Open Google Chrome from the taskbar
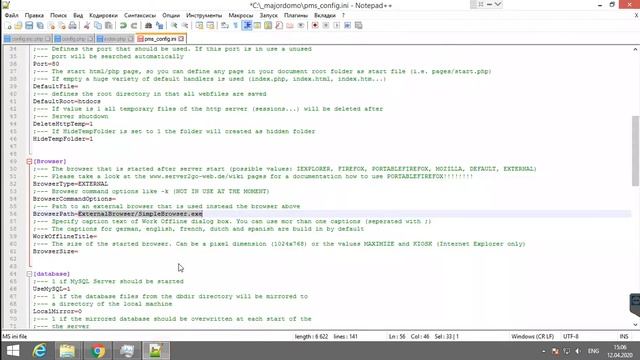 [x=98, y=351]
